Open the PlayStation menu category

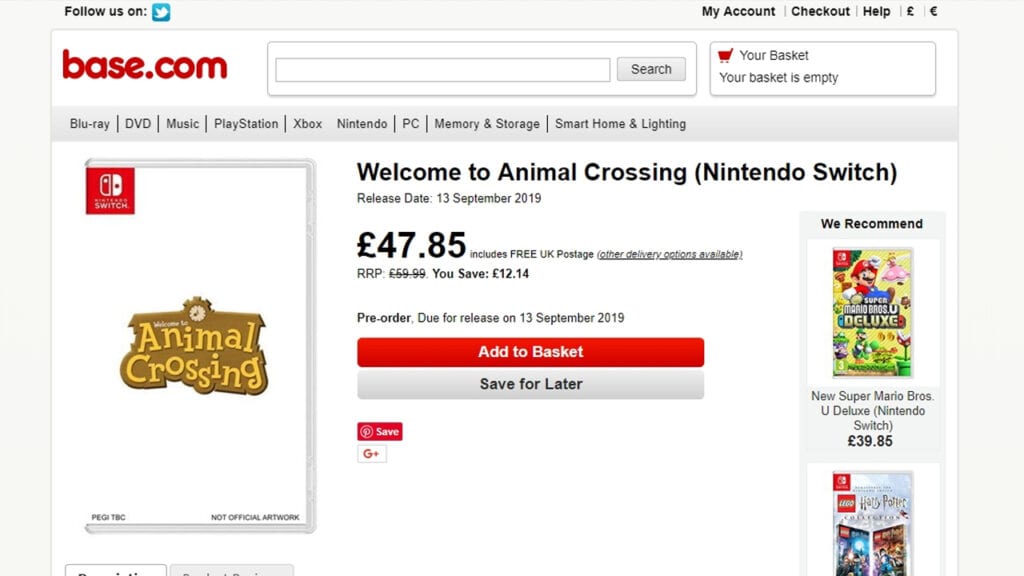[246, 124]
